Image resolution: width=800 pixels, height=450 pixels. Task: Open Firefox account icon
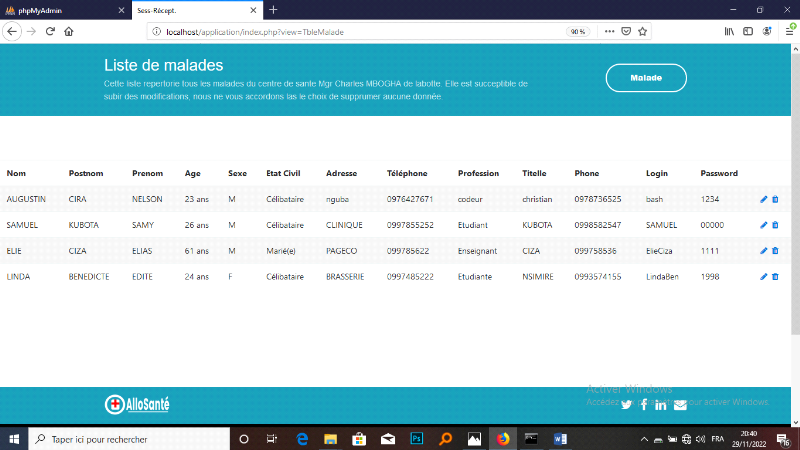[767, 32]
